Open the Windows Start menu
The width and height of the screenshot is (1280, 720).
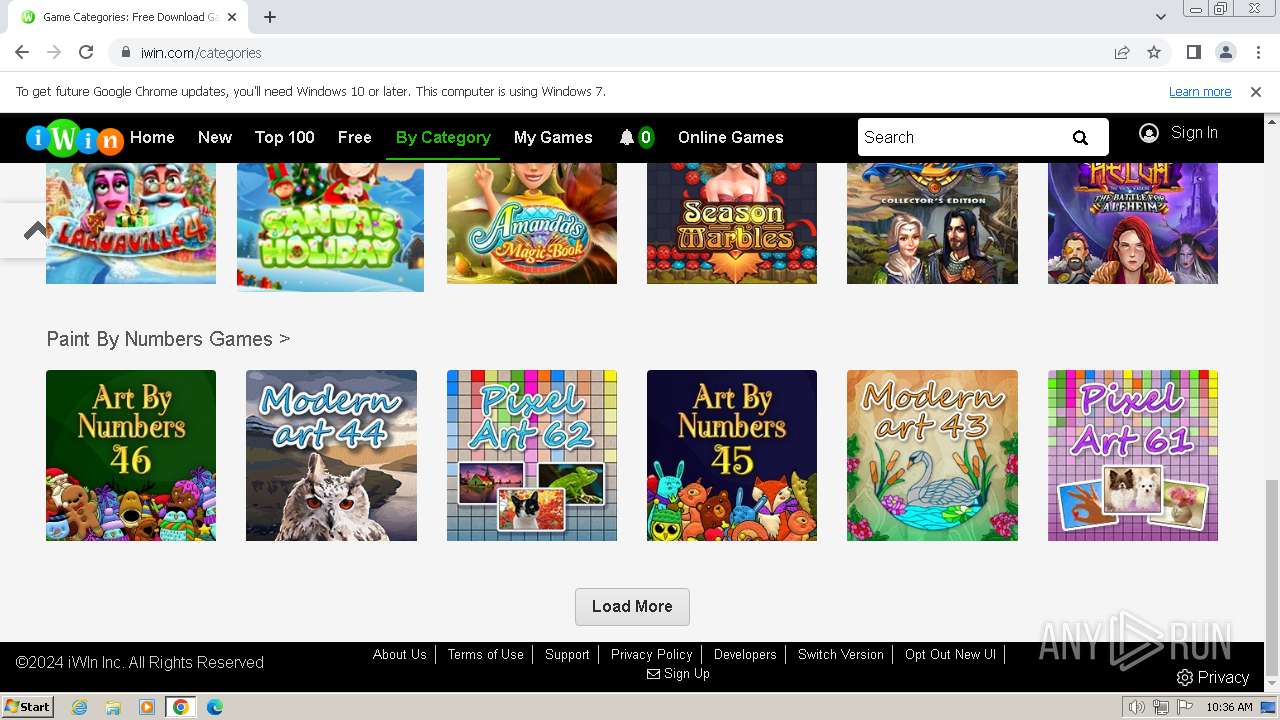pos(27,707)
